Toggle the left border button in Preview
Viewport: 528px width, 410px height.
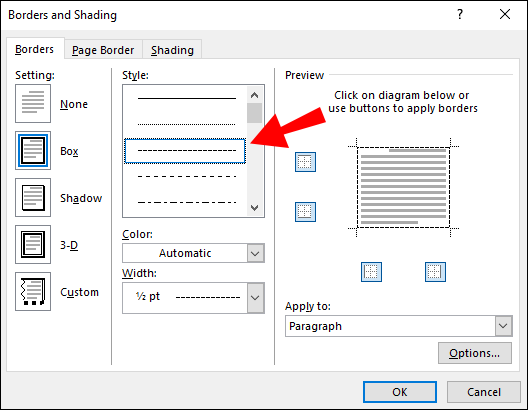371,272
